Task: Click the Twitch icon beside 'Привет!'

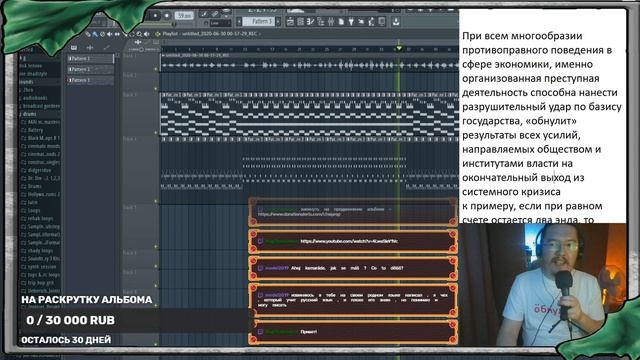Action: [x=260, y=332]
